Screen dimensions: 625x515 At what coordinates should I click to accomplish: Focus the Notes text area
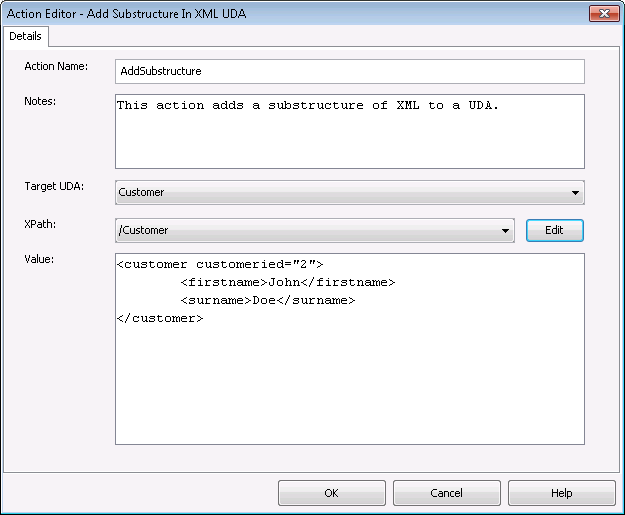(x=350, y=132)
